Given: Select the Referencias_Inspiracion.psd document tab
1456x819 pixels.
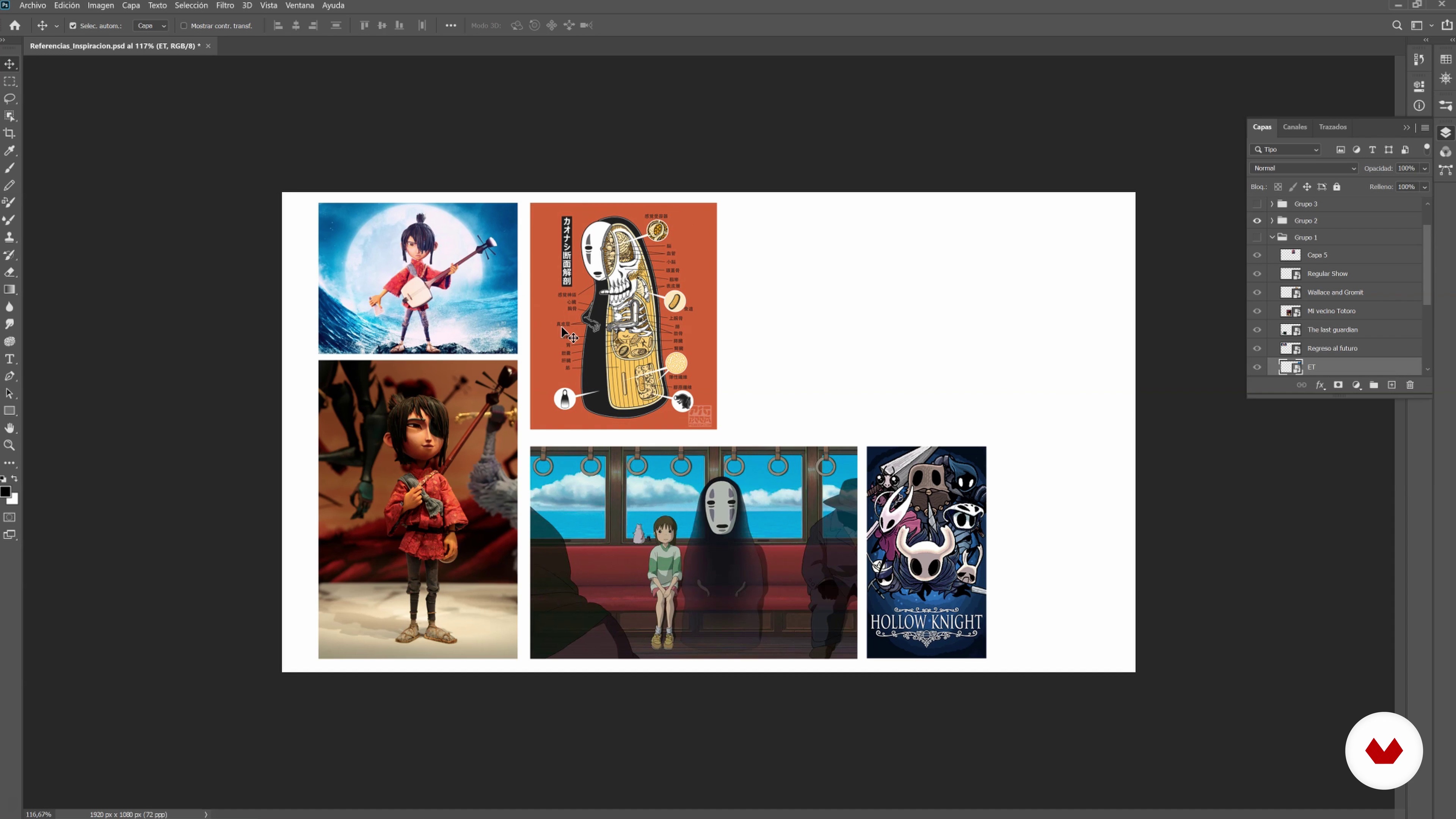Looking at the screenshot, I should coord(115,46).
